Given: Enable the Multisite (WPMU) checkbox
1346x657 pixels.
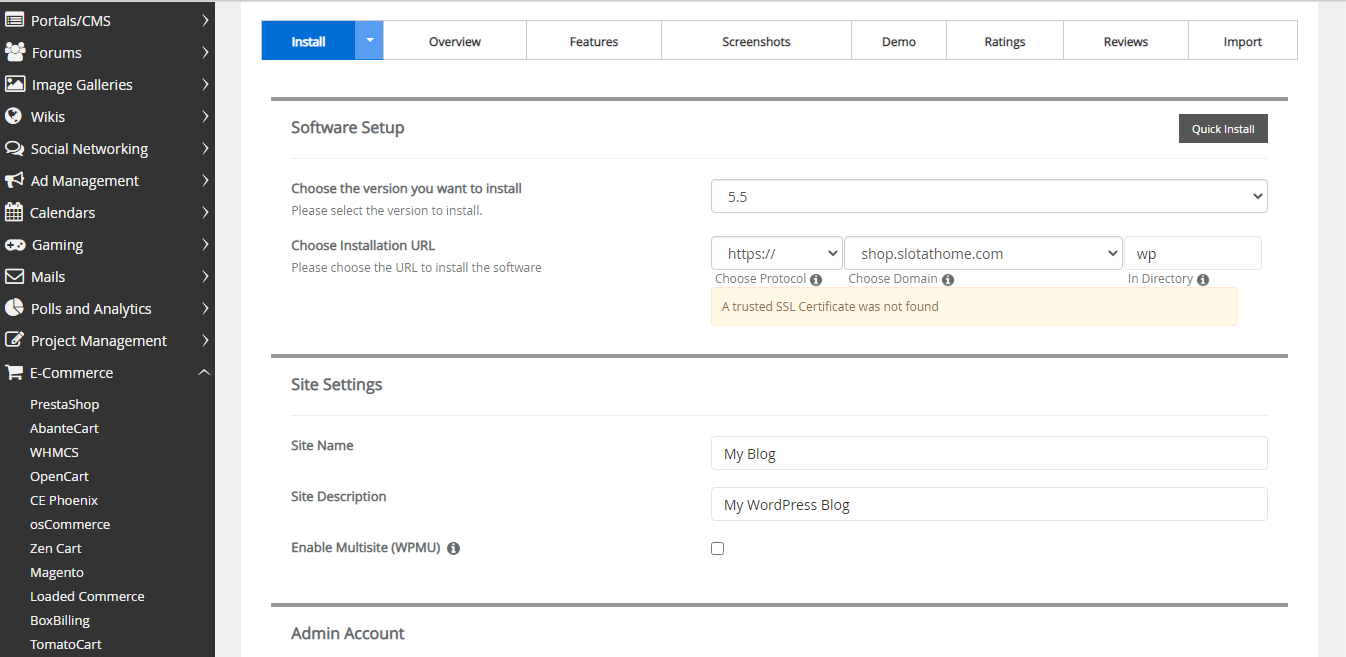Looking at the screenshot, I should (717, 548).
